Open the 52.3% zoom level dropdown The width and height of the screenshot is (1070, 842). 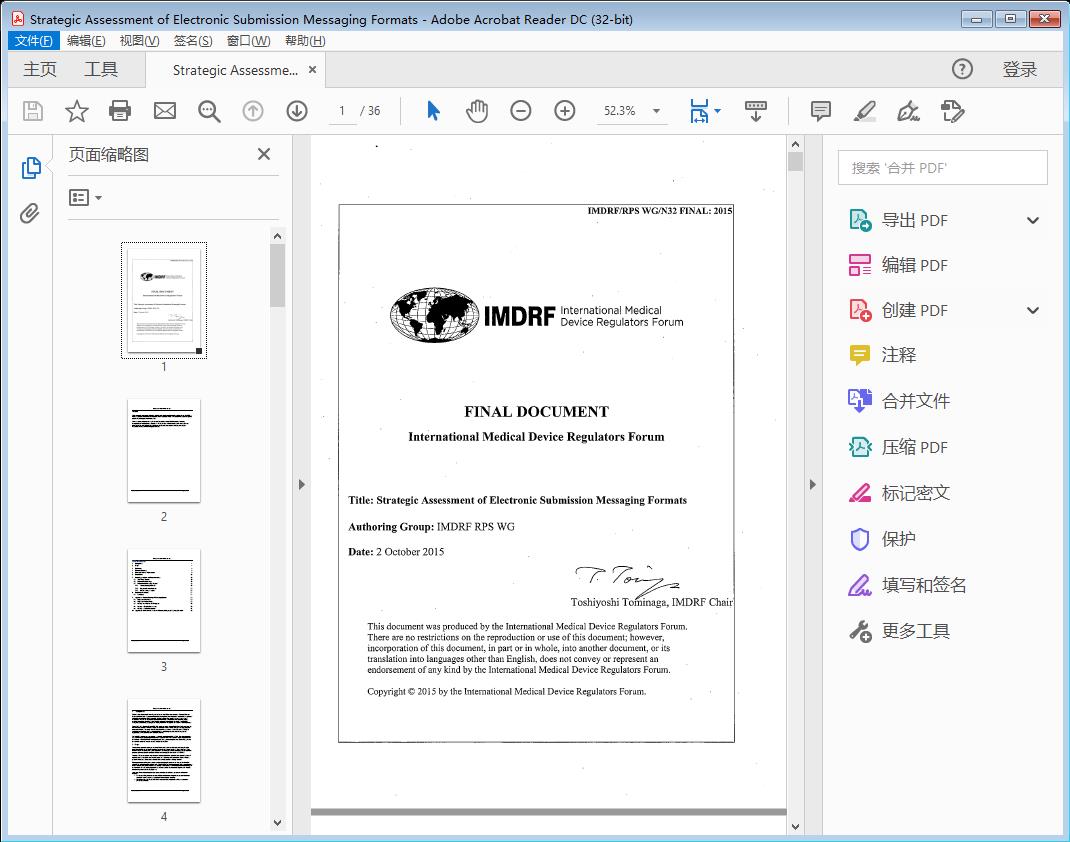(655, 111)
